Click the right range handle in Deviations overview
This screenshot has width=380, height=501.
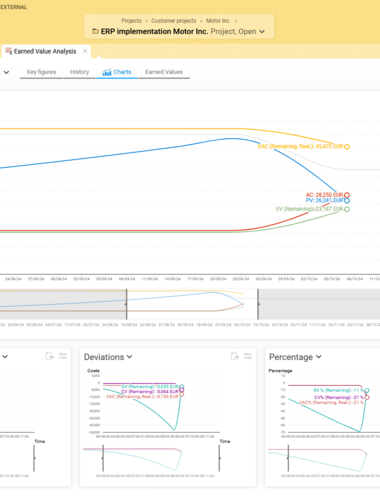[x=219, y=458]
